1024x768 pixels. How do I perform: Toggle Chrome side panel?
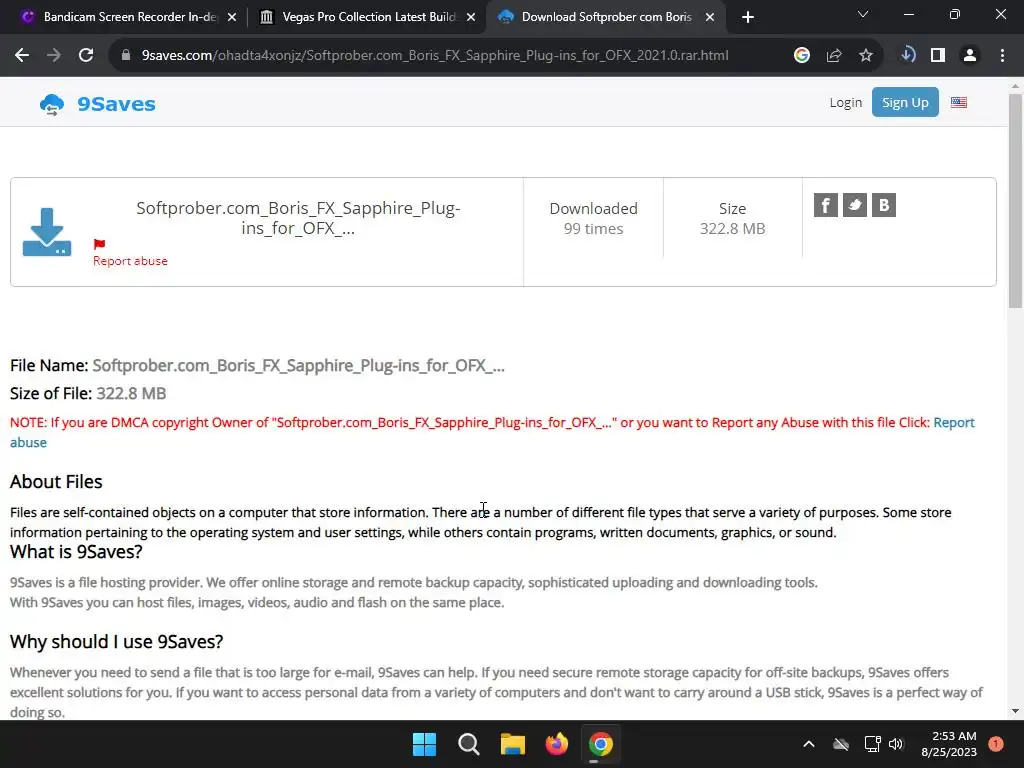(x=938, y=56)
